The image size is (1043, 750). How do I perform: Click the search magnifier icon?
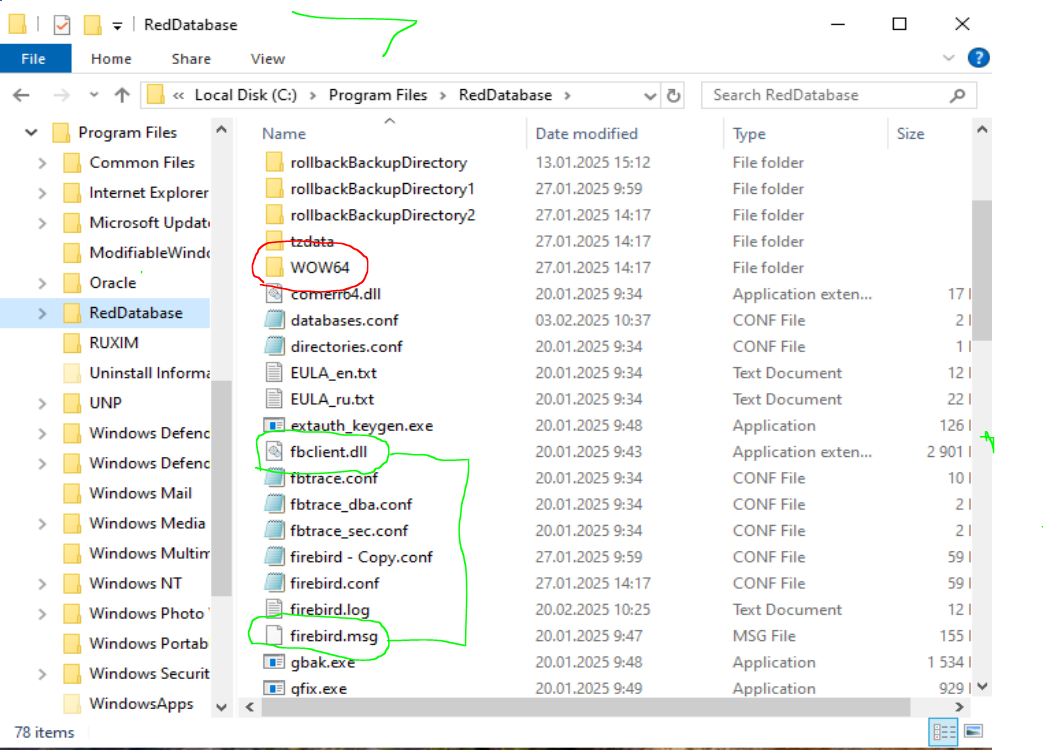[957, 95]
